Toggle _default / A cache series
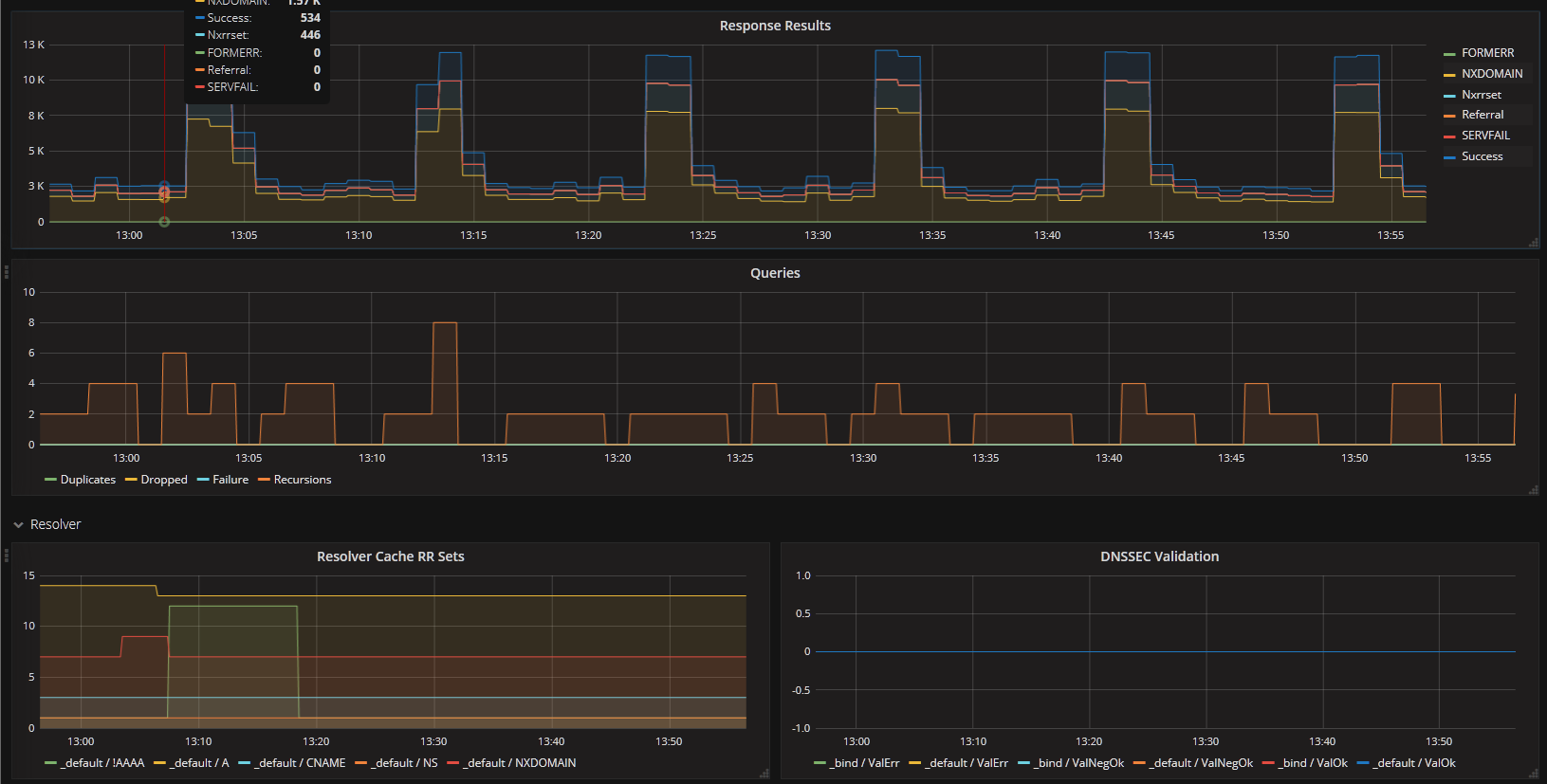The width and height of the screenshot is (1547, 784). (199, 763)
